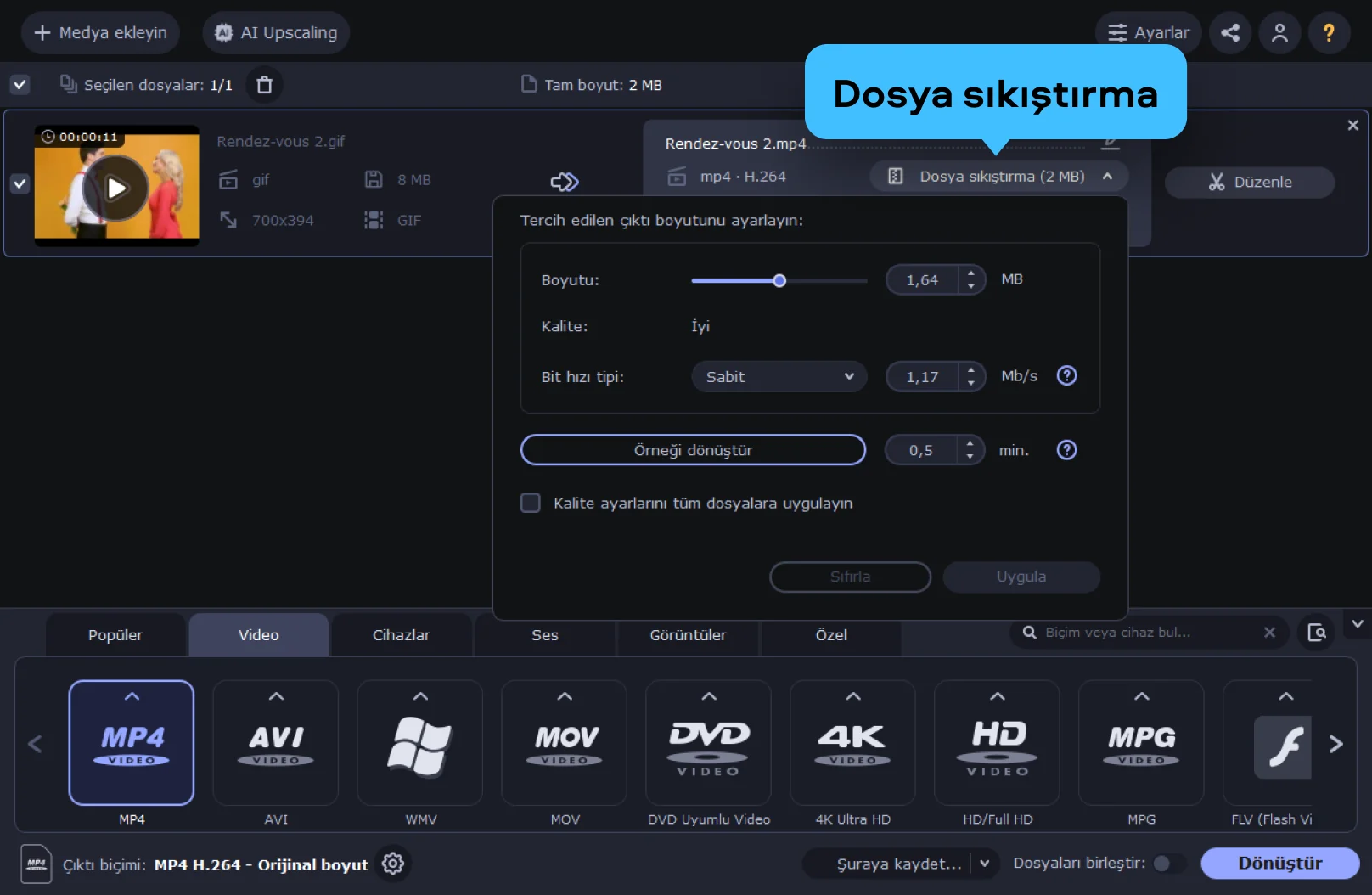Screen dimensions: 1372x895
Task: Open the Sabit bit rate type dropdown
Action: coord(779,376)
